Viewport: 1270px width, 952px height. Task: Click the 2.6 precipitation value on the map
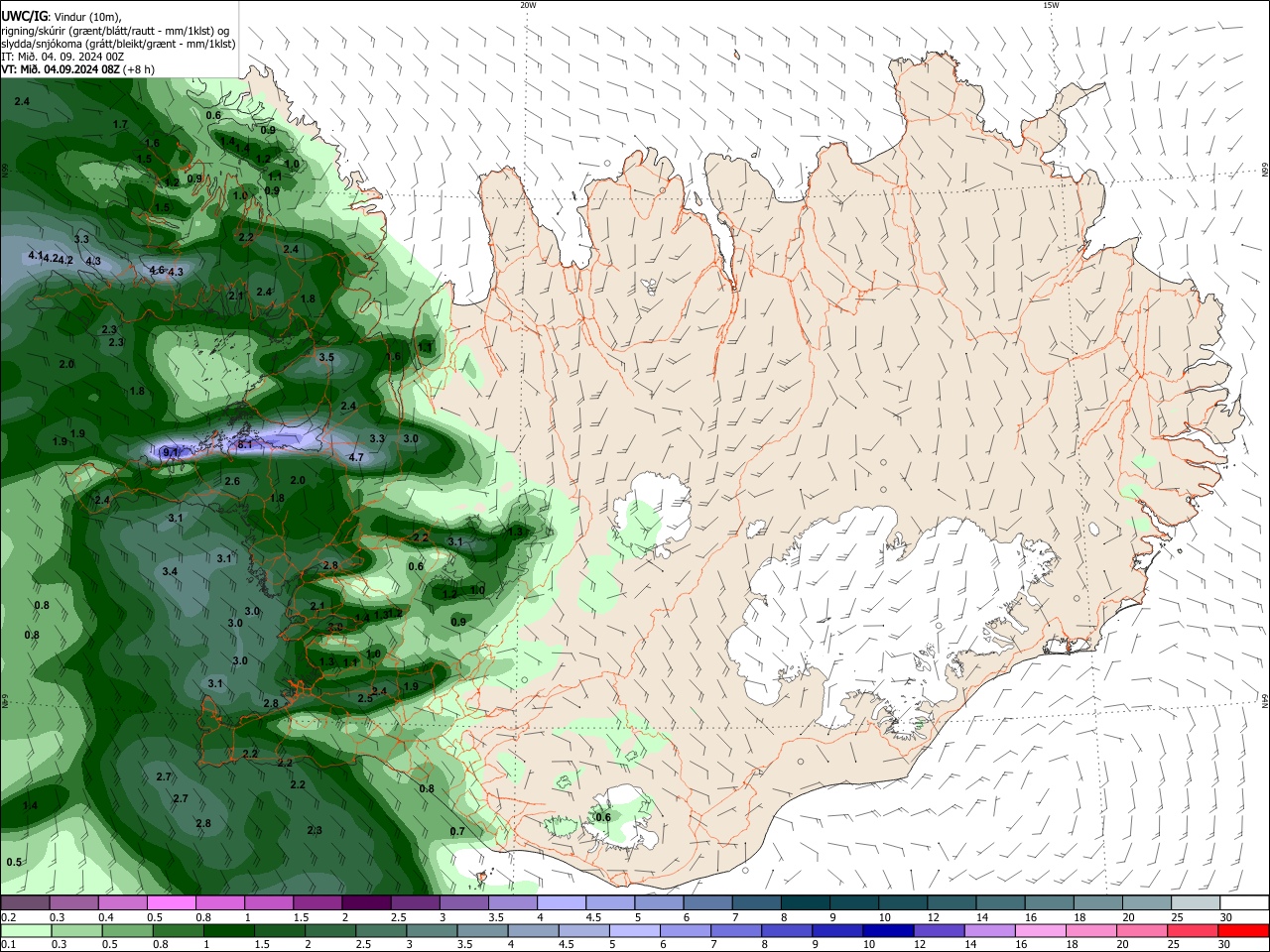pyautogui.click(x=232, y=481)
